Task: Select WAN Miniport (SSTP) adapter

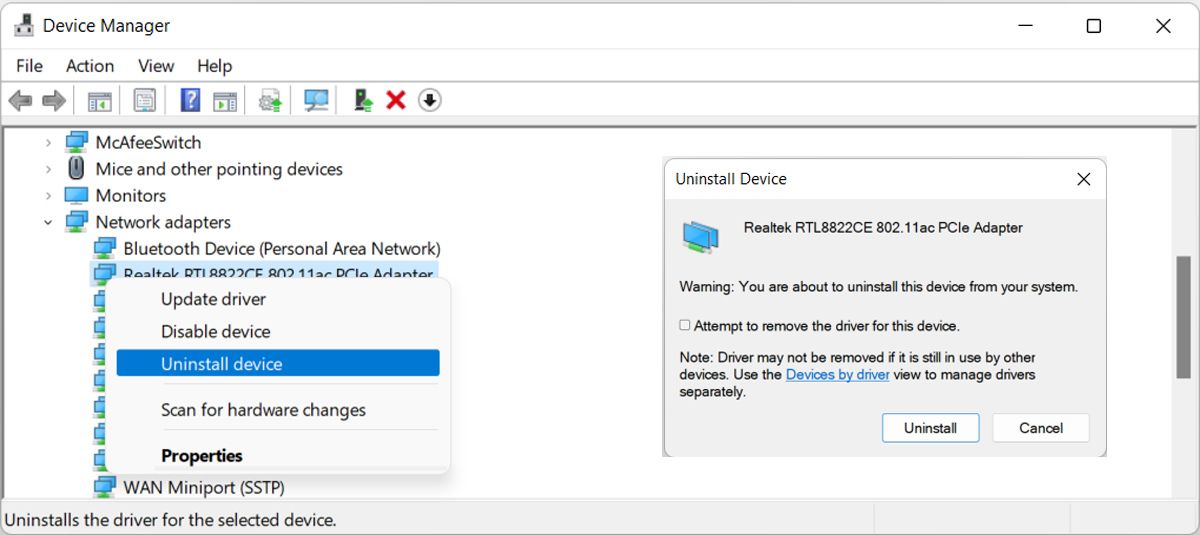Action: pyautogui.click(x=204, y=488)
